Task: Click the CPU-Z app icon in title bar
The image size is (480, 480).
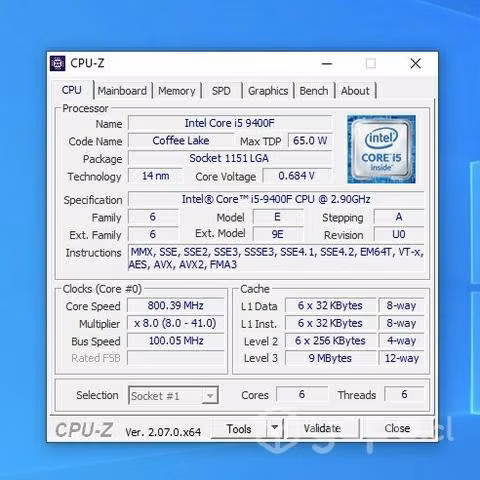Action: point(57,63)
